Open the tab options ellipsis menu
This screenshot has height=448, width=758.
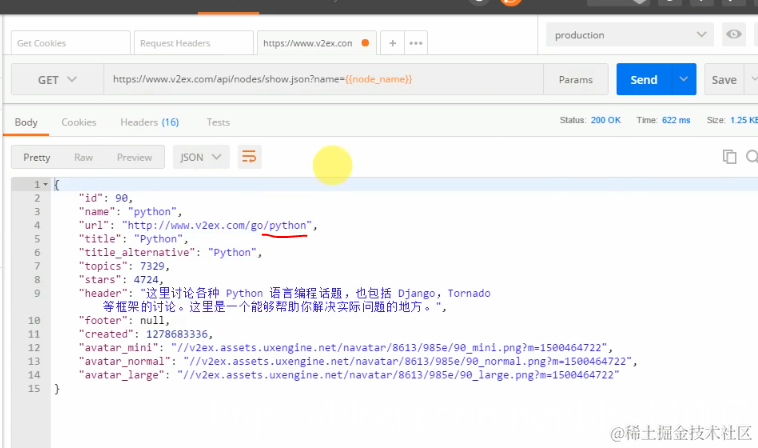click(416, 43)
